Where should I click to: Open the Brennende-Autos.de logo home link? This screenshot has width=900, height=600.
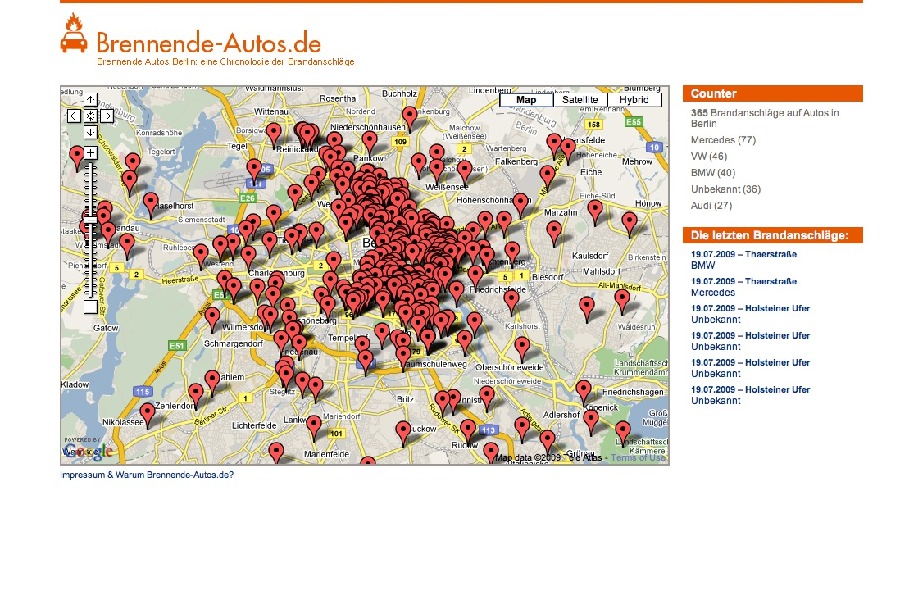coord(208,43)
